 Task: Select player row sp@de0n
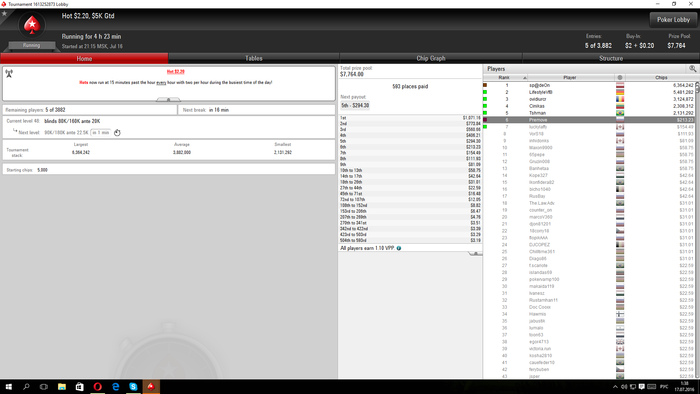click(x=589, y=85)
